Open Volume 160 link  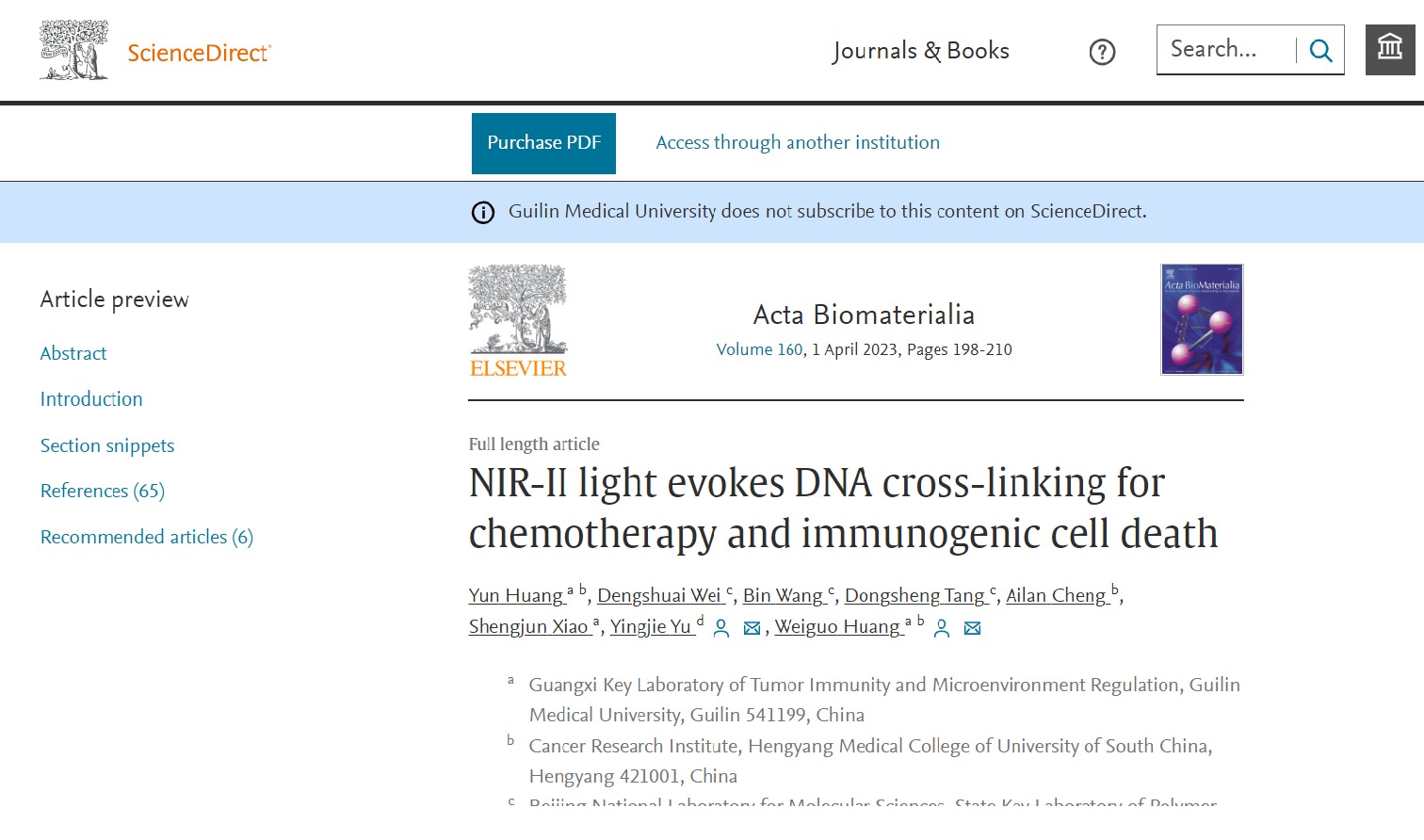(760, 349)
